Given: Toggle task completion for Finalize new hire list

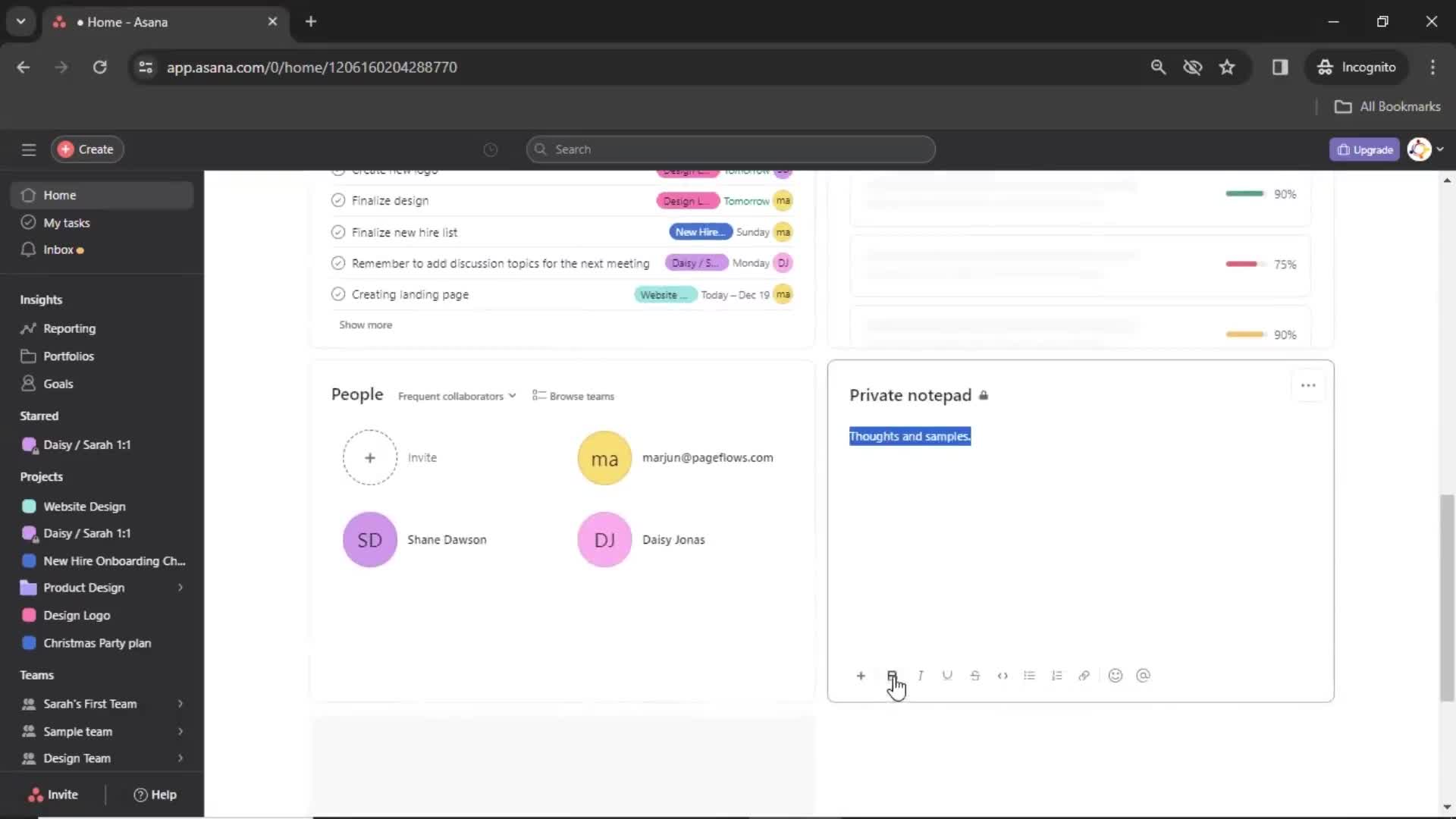Looking at the screenshot, I should [338, 231].
